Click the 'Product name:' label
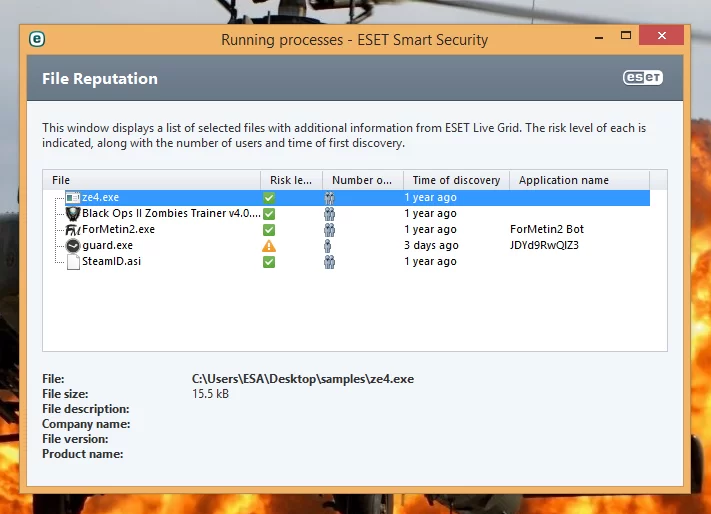The width and height of the screenshot is (711, 514). tap(83, 454)
